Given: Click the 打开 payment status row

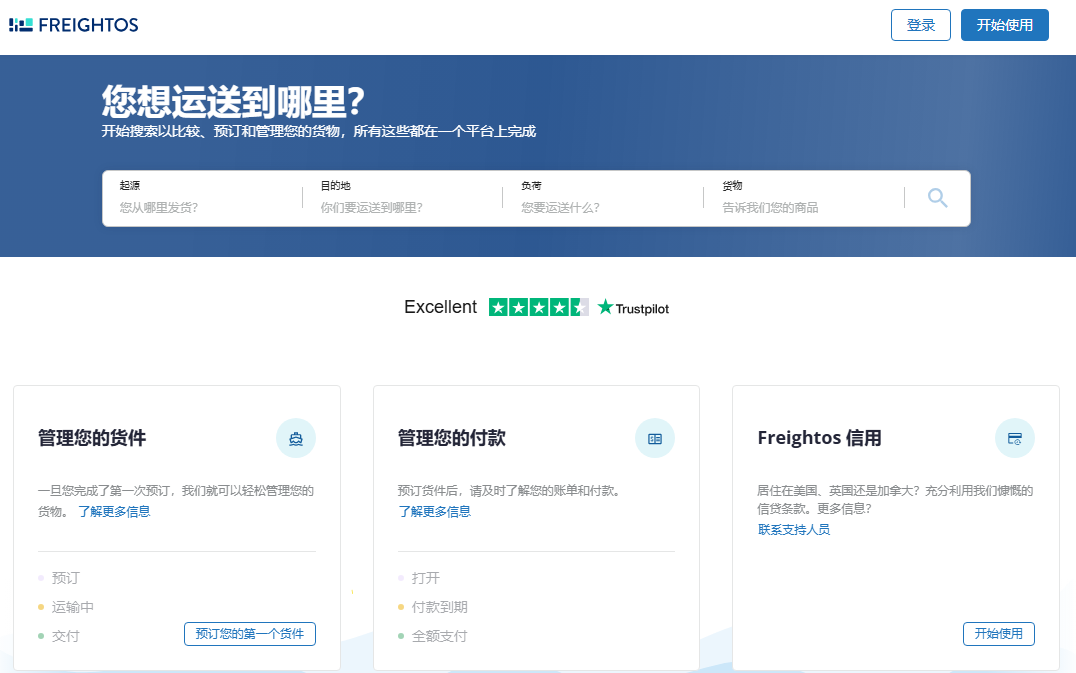Looking at the screenshot, I should pyautogui.click(x=419, y=578).
